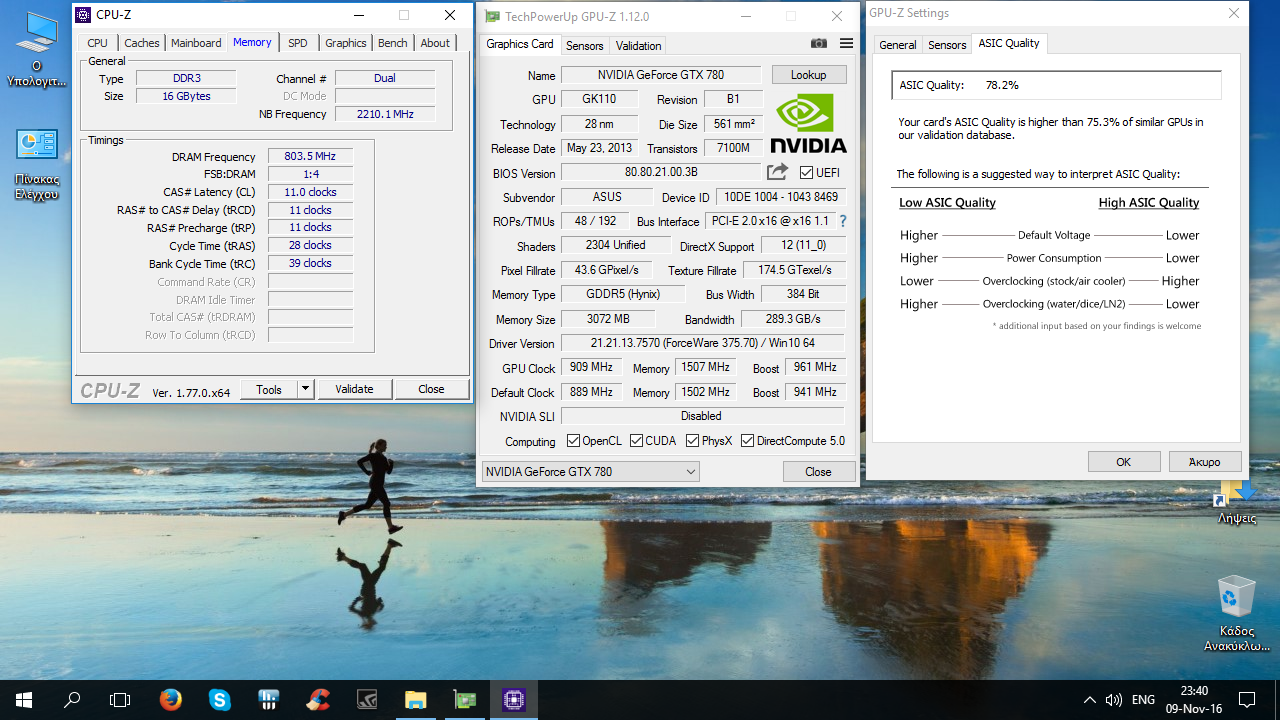Click the Memory Size 3072 MB field

[x=608, y=319]
